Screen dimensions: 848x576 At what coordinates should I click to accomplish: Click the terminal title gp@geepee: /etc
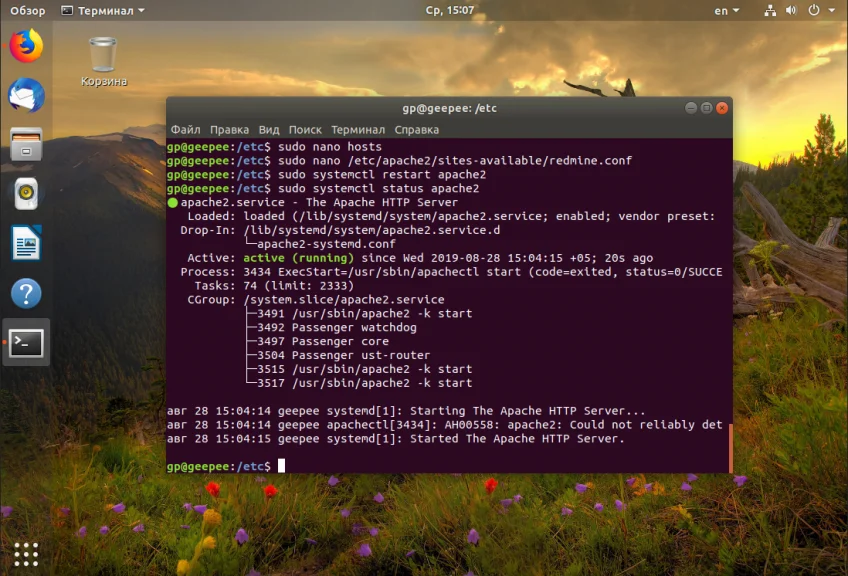click(x=449, y=108)
